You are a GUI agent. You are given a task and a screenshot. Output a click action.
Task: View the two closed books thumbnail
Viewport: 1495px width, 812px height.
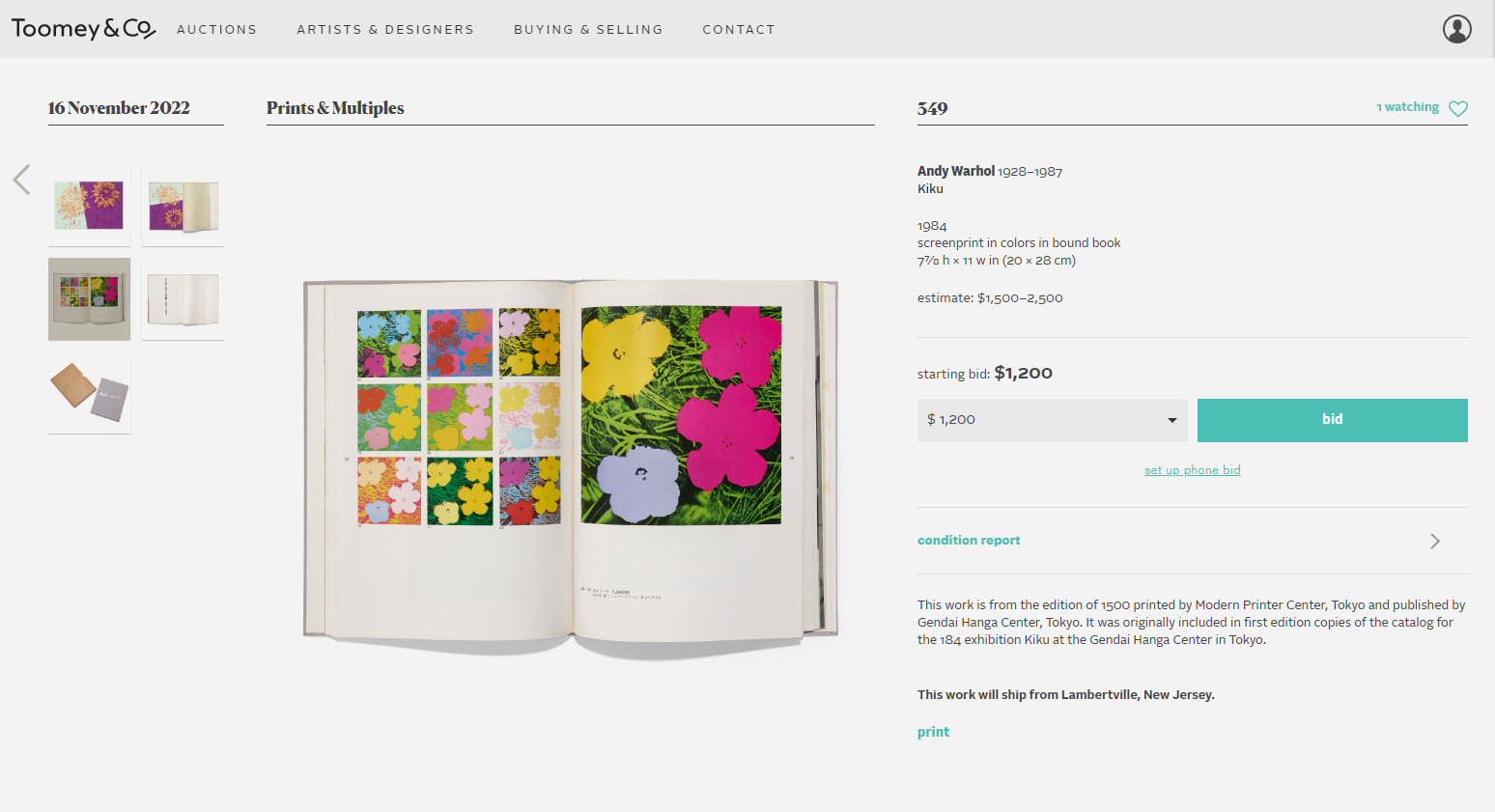click(x=89, y=393)
